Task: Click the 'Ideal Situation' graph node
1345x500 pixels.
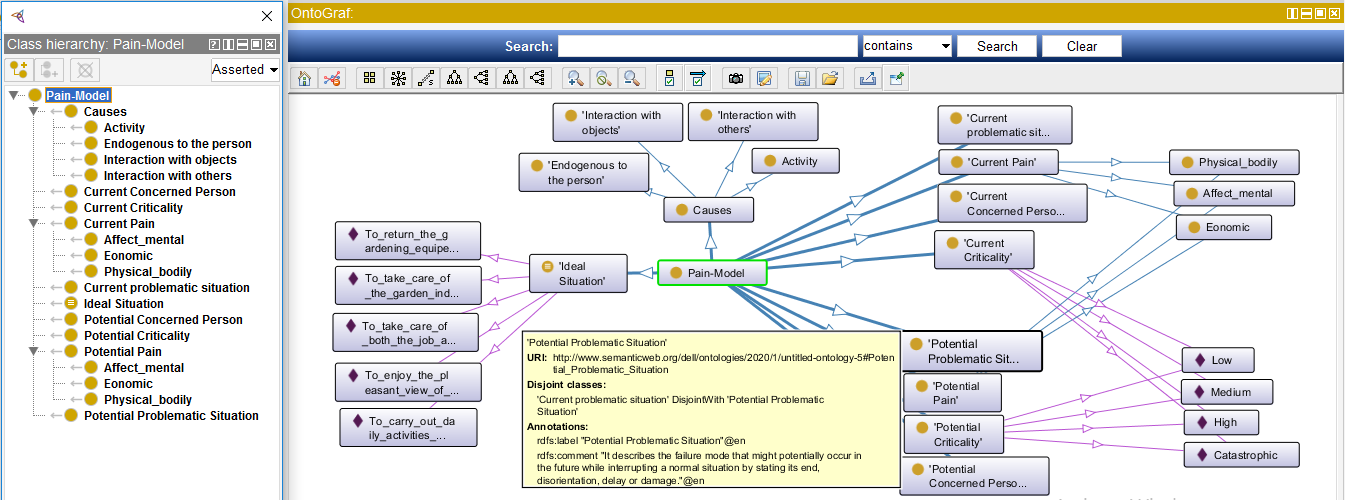Action: (578, 273)
